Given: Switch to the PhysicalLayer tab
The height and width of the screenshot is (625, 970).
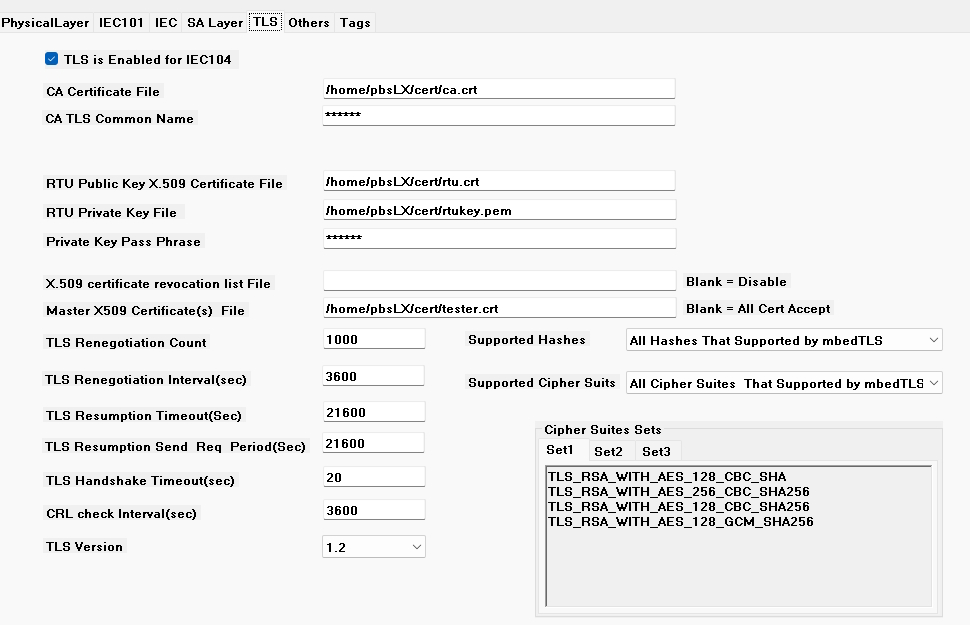Looking at the screenshot, I should (x=46, y=21).
